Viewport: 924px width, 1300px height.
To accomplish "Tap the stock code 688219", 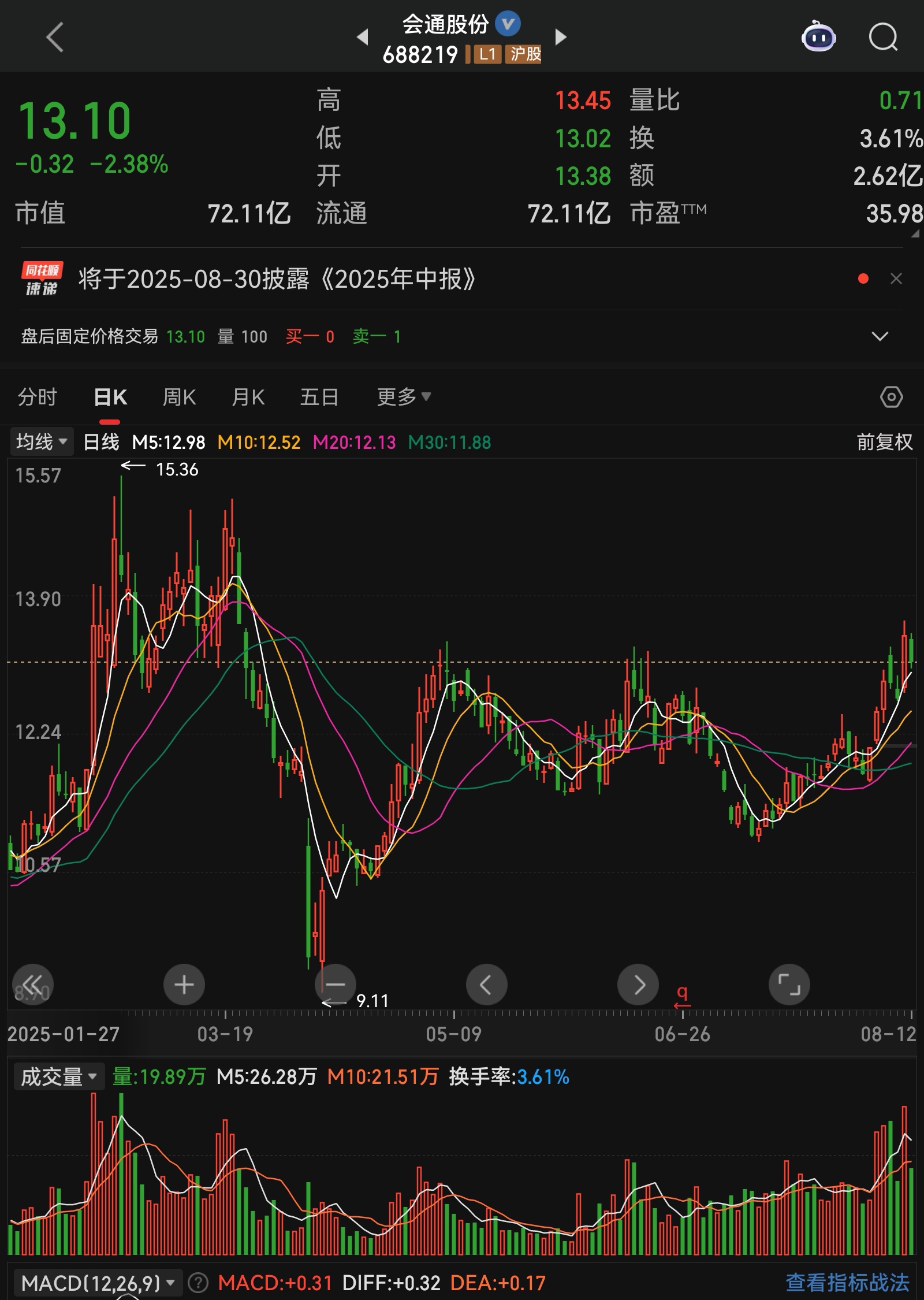I will coord(420,55).
